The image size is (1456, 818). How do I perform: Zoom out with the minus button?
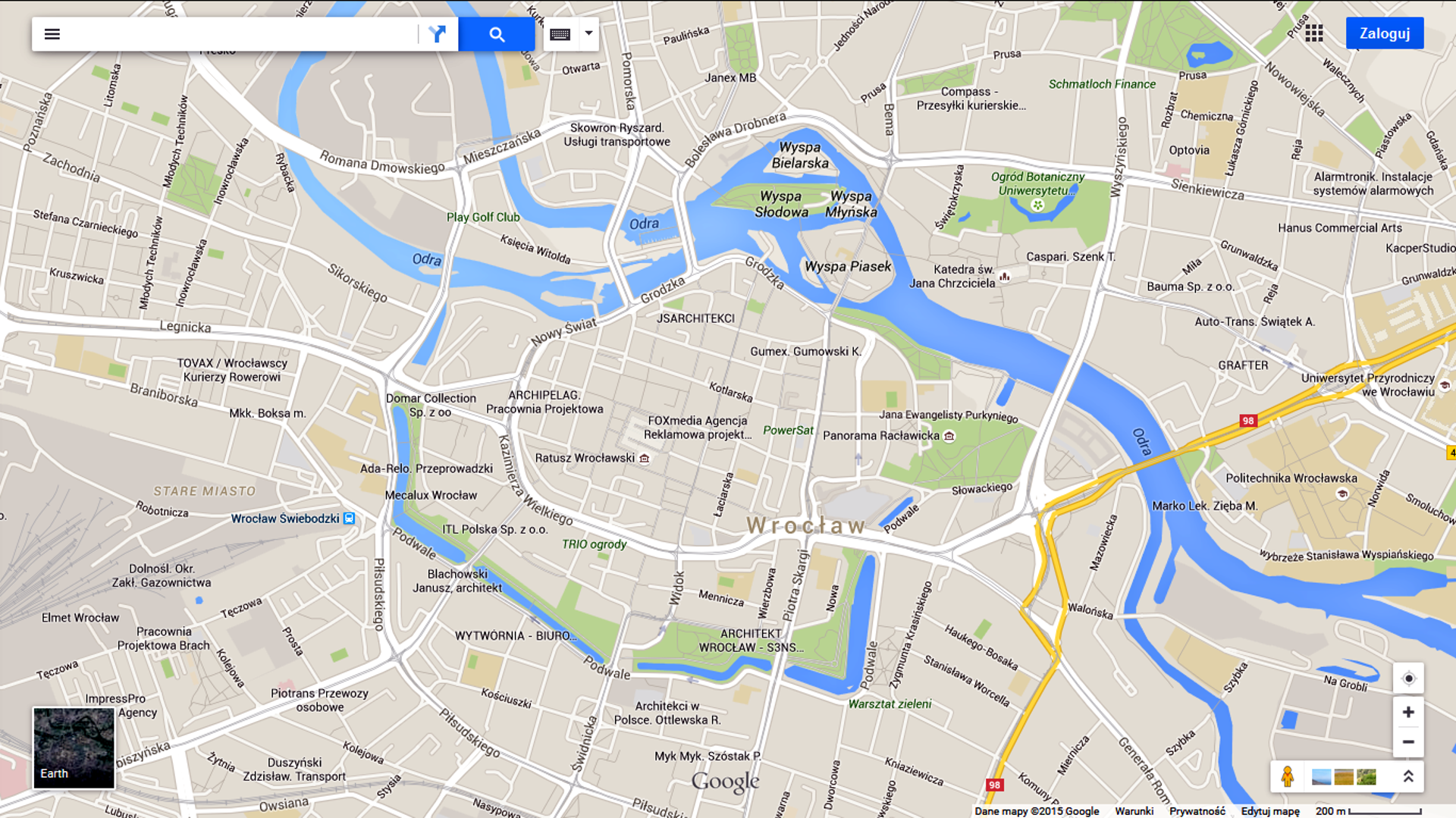coord(1408,741)
